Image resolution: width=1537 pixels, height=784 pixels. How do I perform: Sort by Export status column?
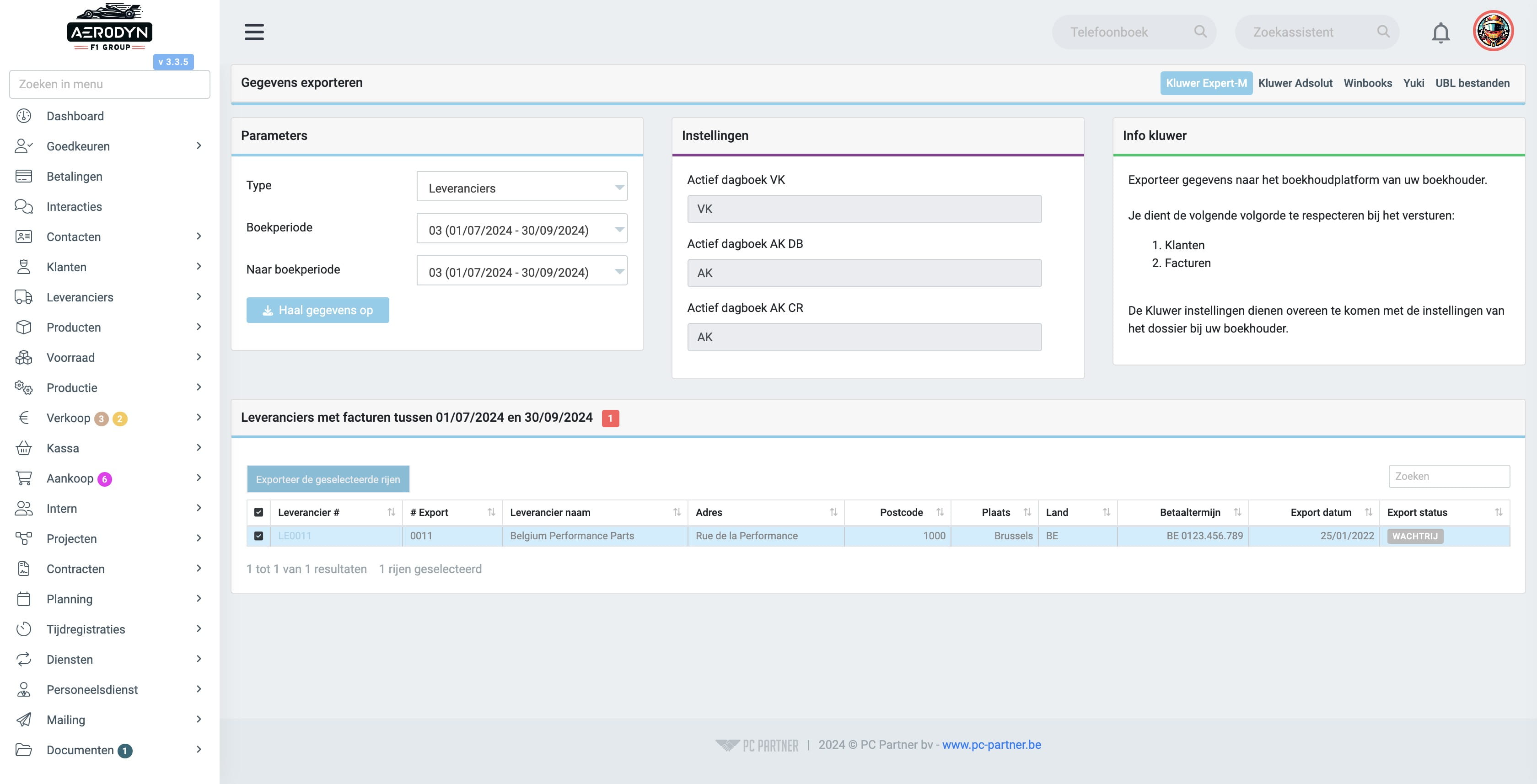(1445, 512)
